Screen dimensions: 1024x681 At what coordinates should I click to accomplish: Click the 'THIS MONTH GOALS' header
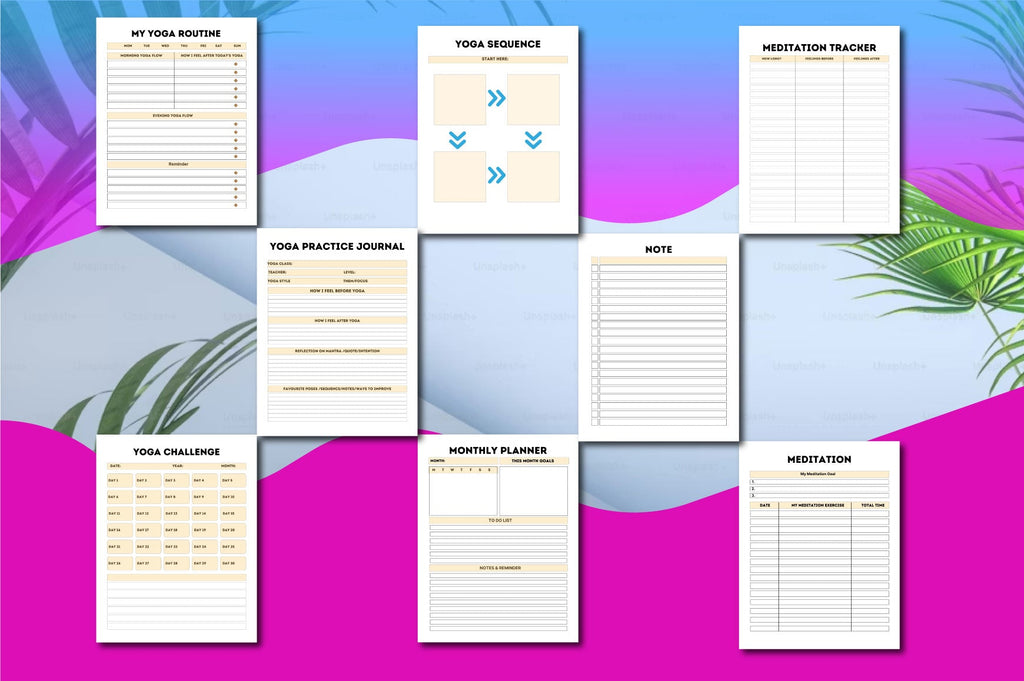point(534,461)
